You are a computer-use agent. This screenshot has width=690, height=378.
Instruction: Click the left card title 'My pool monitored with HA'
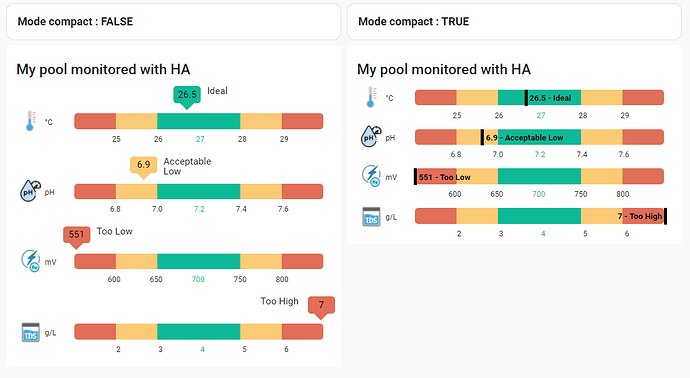pos(103,70)
